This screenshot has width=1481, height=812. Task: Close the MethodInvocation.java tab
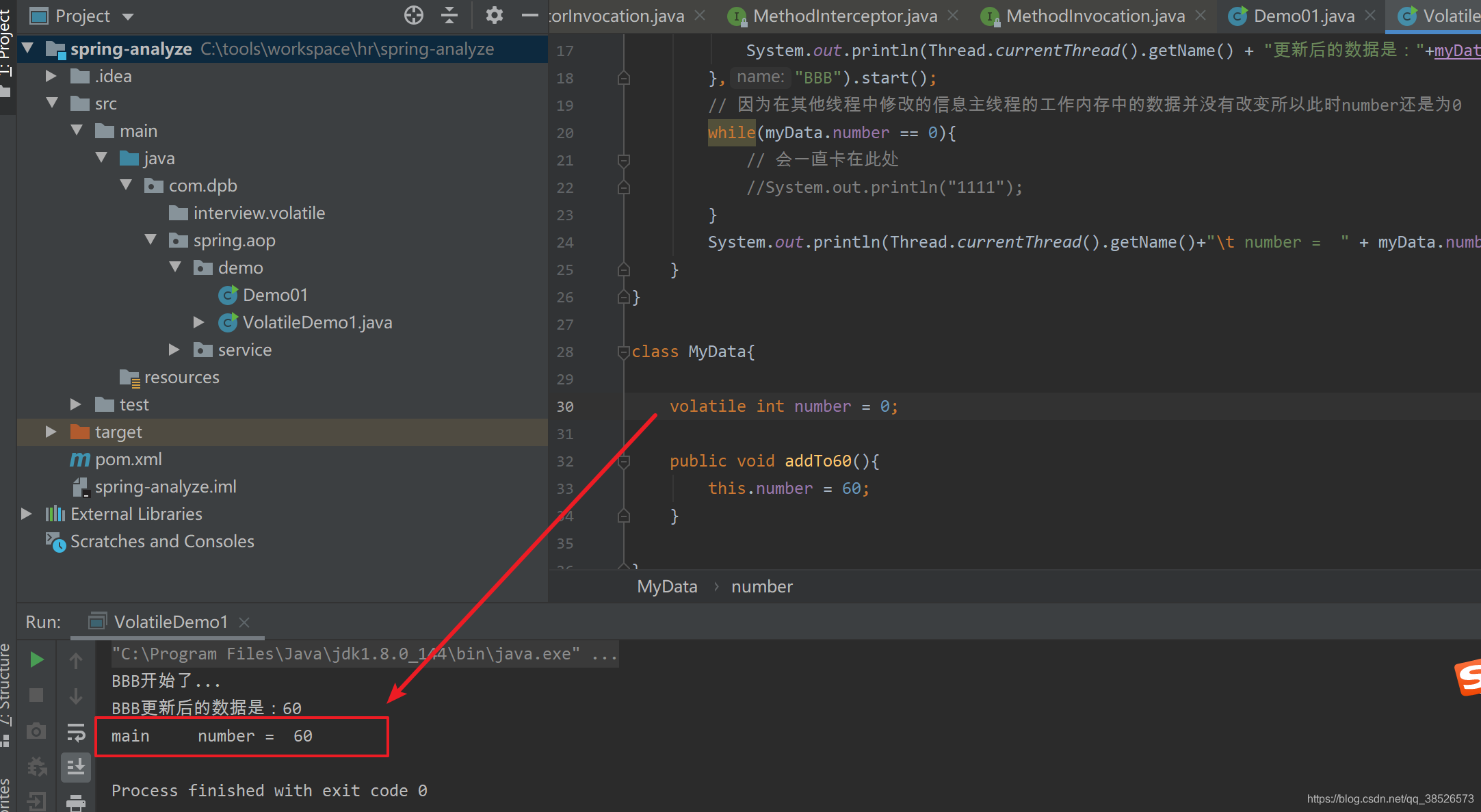pos(1200,16)
